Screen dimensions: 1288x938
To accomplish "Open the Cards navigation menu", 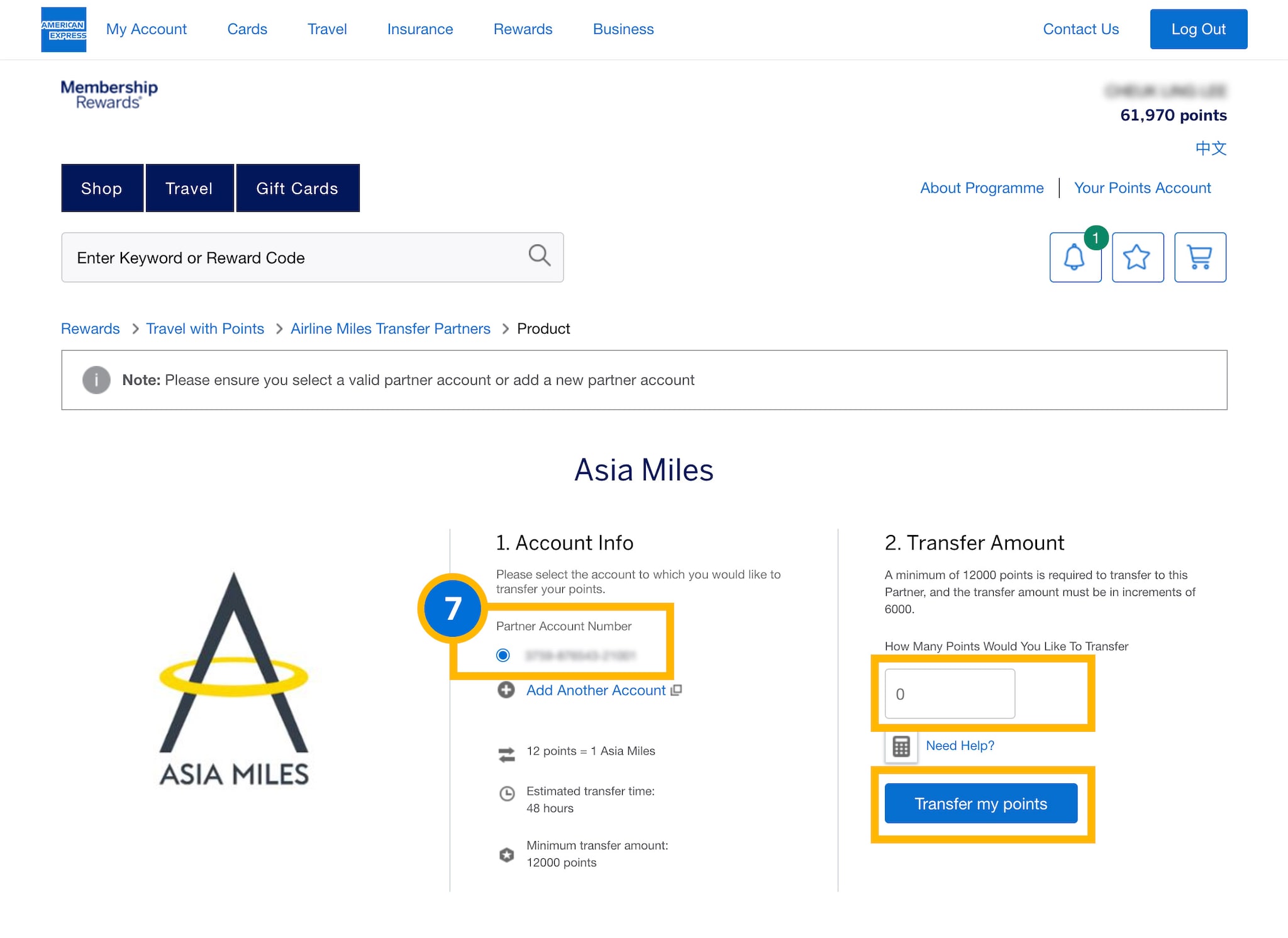I will point(247,30).
